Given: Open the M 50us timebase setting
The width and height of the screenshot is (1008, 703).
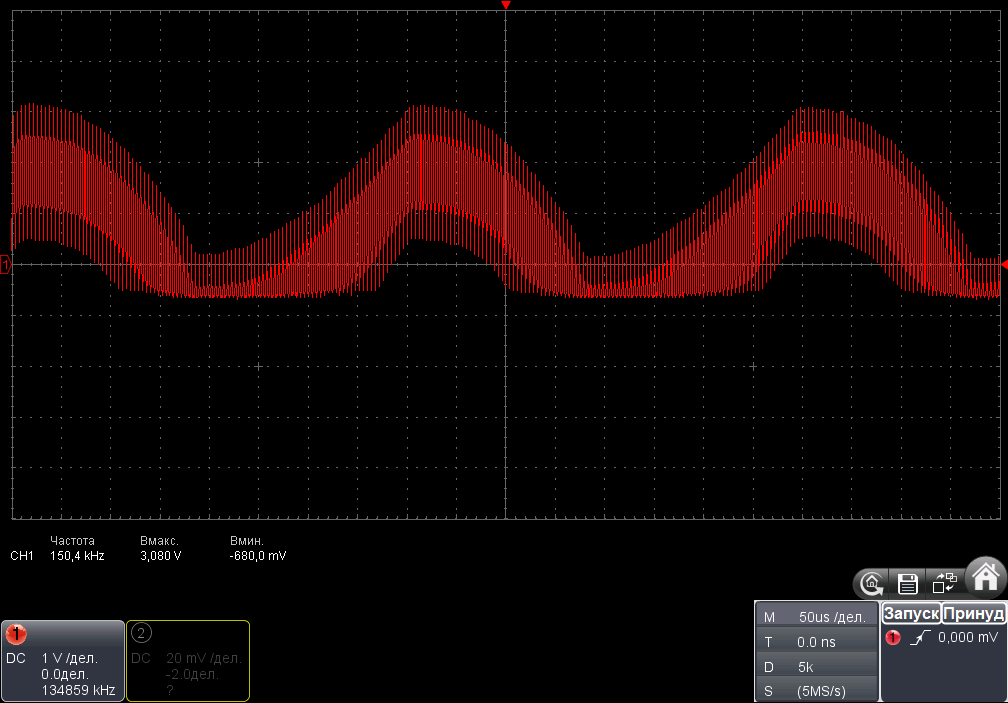Looking at the screenshot, I should coord(815,617).
